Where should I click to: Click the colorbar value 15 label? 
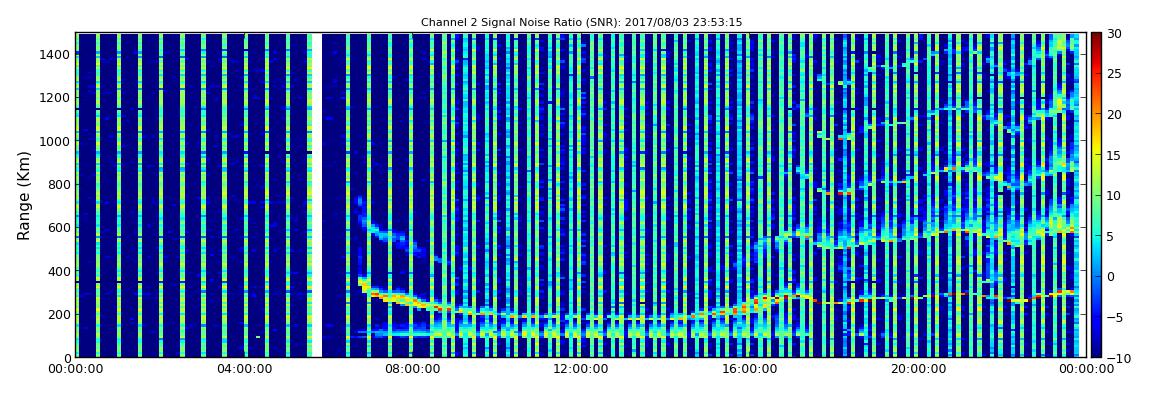1114,155
